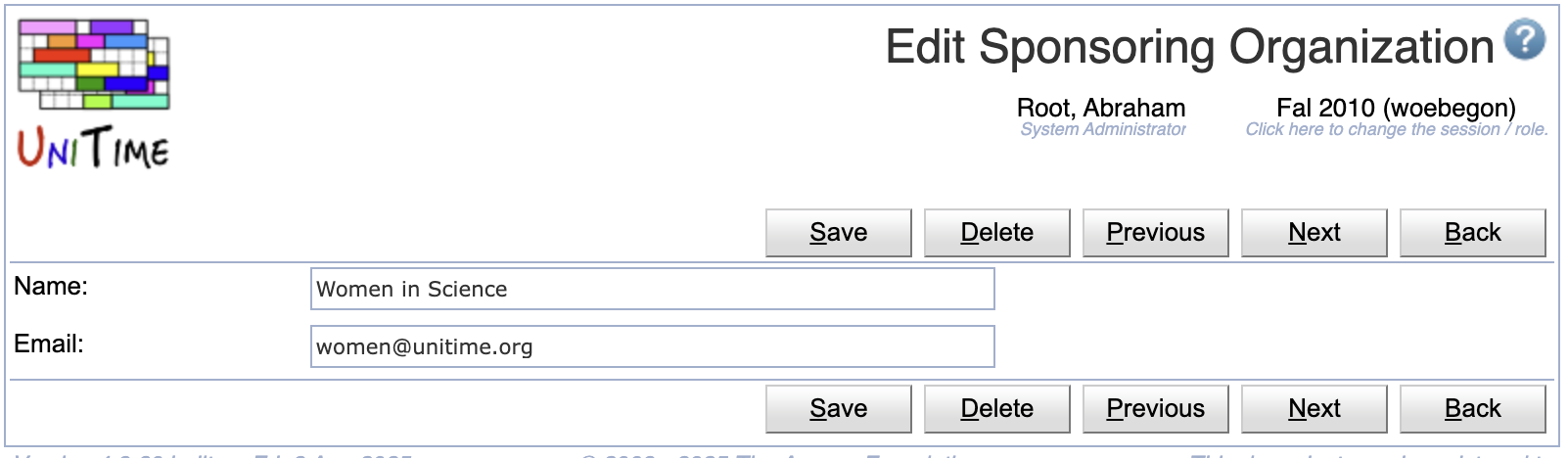1568x458 pixels.
Task: Click the System Administrator role text
Action: 1103,129
